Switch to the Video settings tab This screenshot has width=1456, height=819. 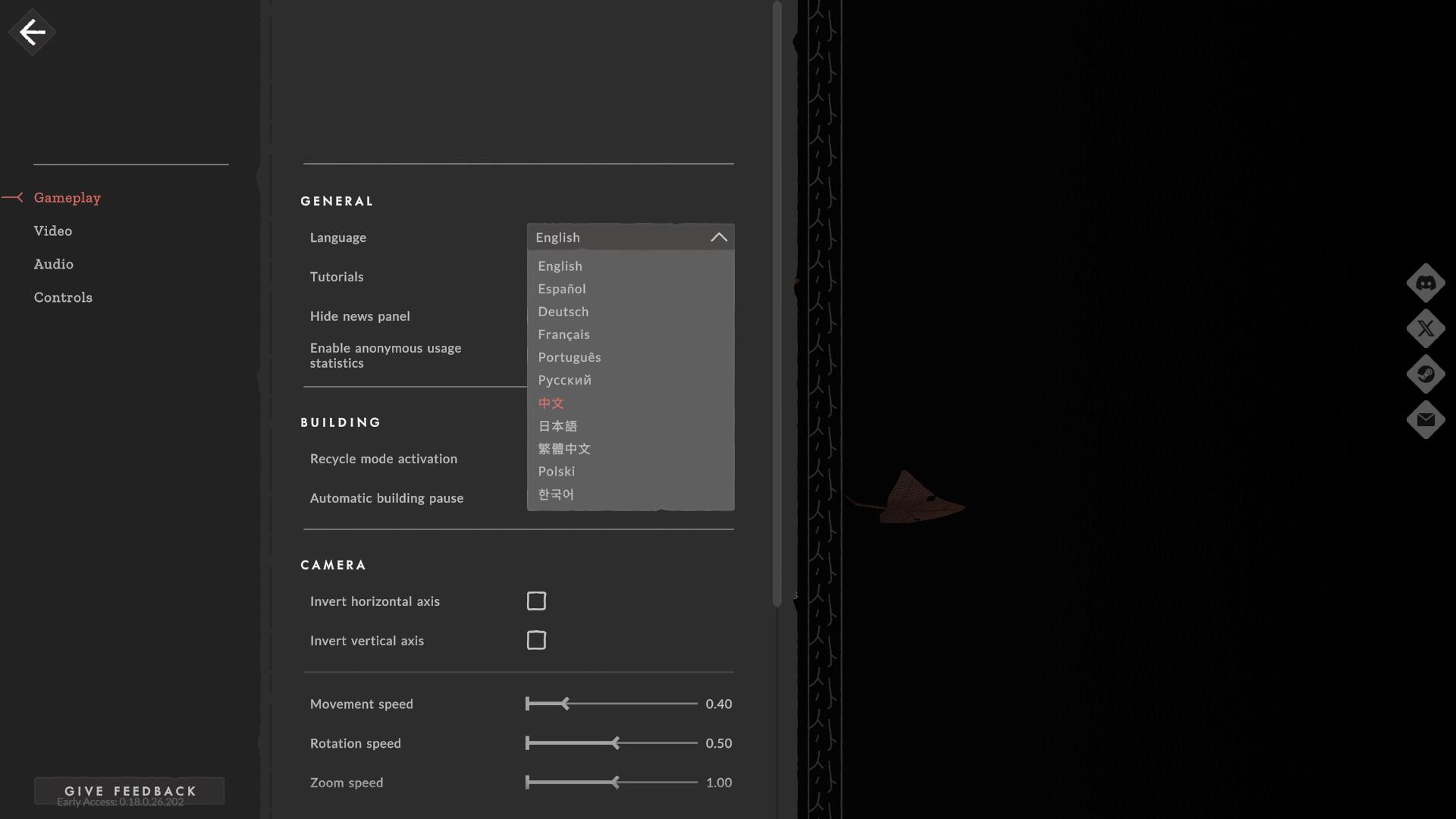click(53, 231)
